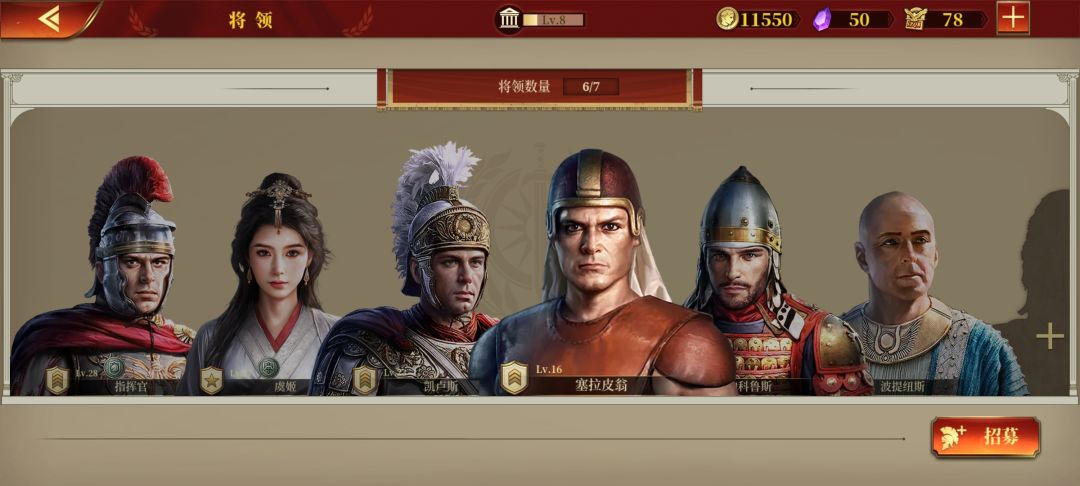Tap the green emblem on 指挥官 card

pos(114,367)
